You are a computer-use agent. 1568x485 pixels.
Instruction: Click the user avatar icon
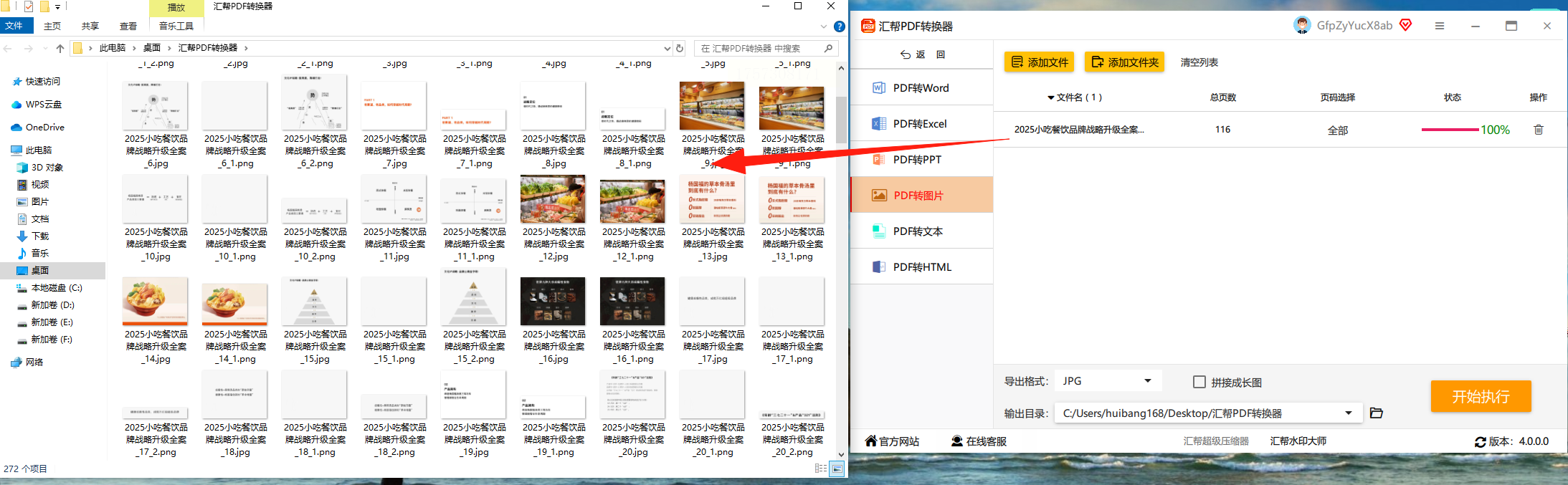click(1302, 25)
